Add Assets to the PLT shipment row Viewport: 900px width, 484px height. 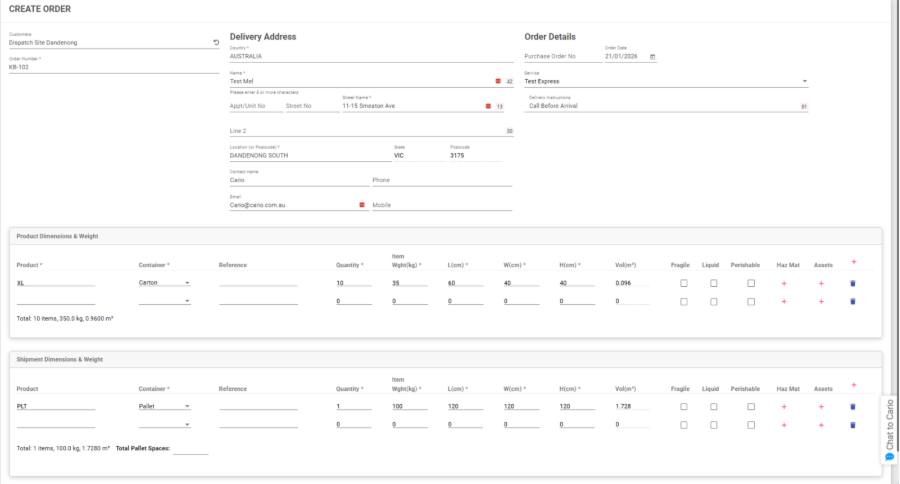click(x=821, y=407)
